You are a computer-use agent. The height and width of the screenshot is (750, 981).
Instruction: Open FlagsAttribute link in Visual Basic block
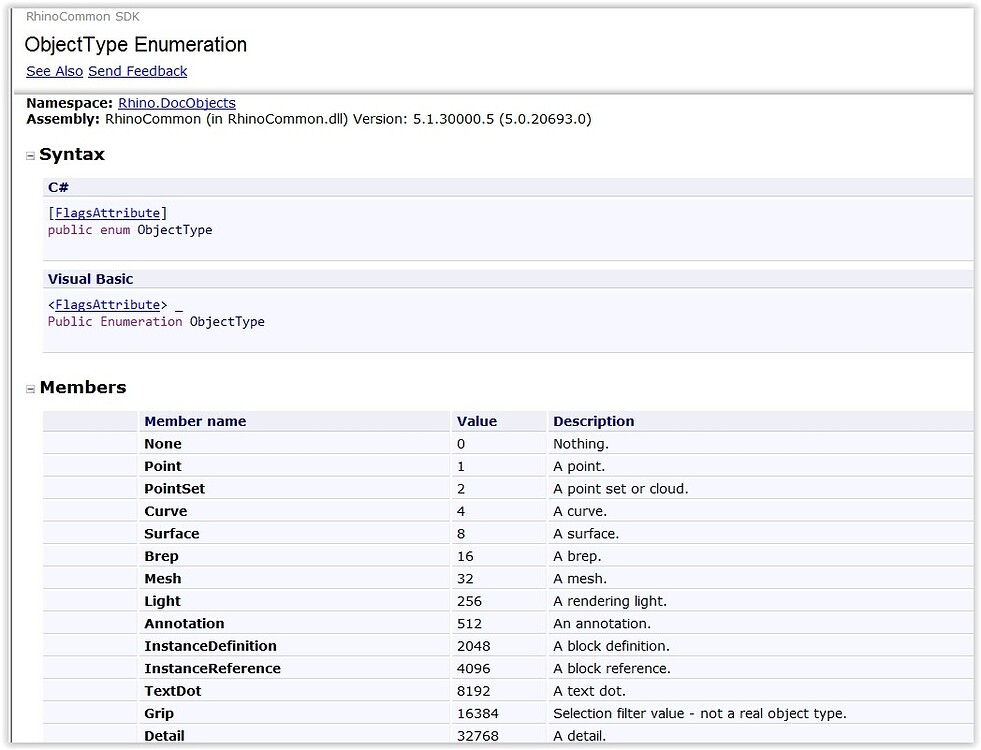(x=106, y=305)
